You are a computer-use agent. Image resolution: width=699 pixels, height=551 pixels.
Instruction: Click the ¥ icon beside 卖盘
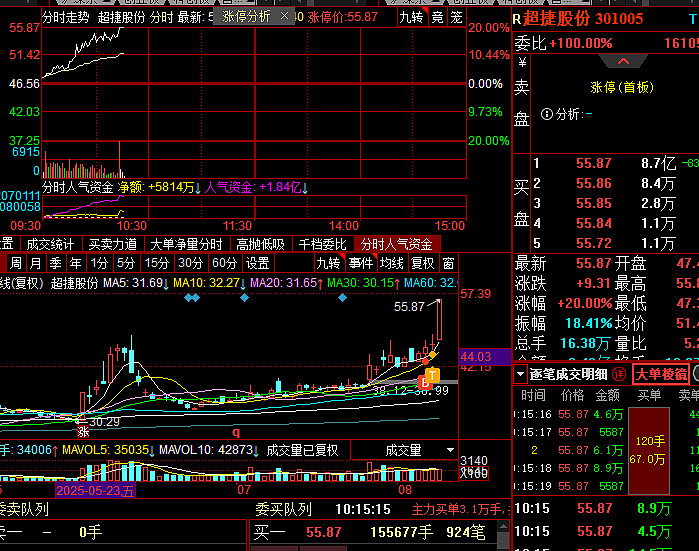[x=522, y=62]
